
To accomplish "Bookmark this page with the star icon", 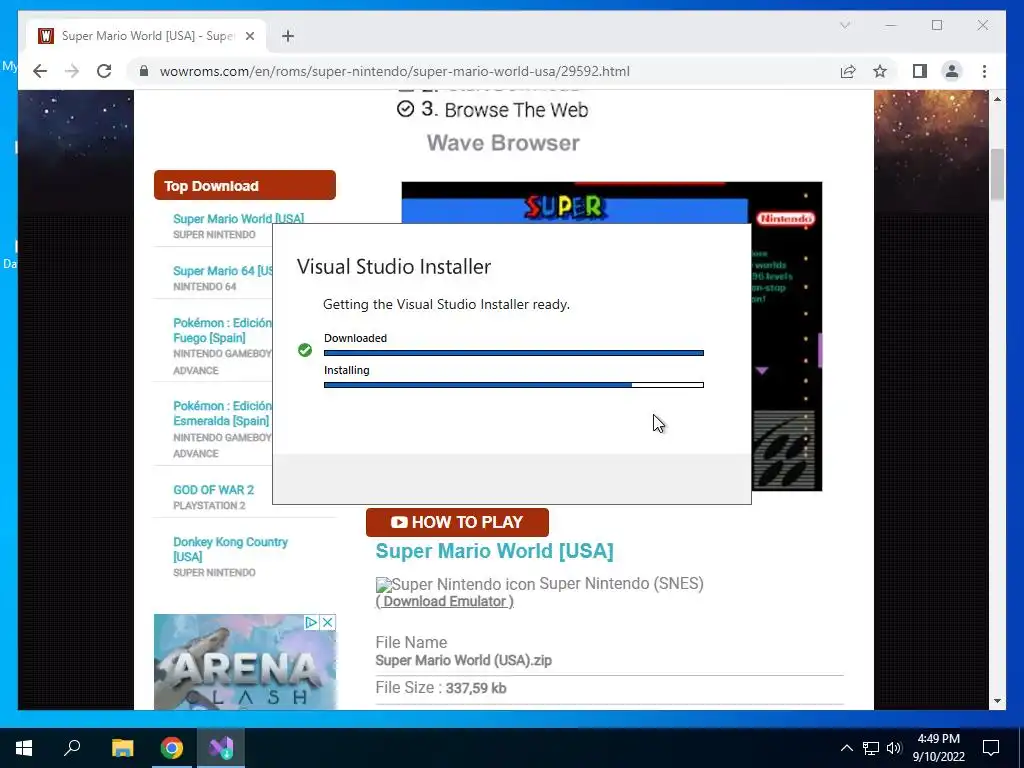I will coord(880,71).
